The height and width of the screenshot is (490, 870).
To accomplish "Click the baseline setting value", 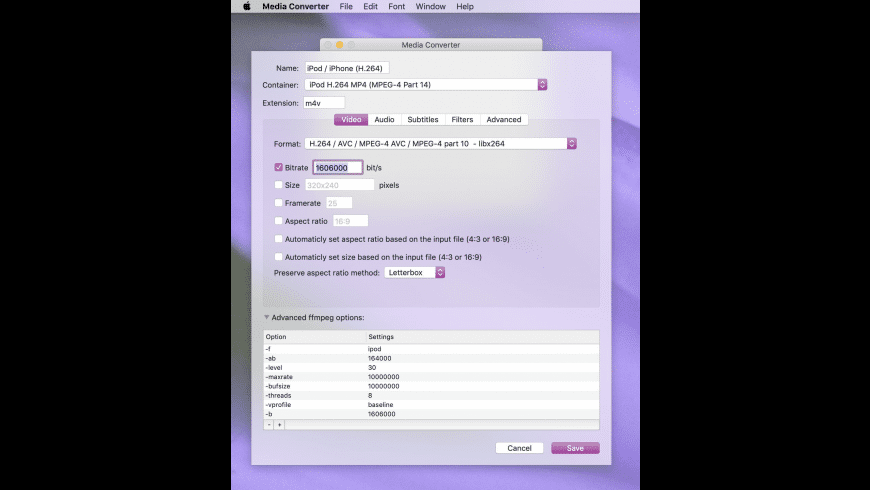I will click(x=380, y=405).
